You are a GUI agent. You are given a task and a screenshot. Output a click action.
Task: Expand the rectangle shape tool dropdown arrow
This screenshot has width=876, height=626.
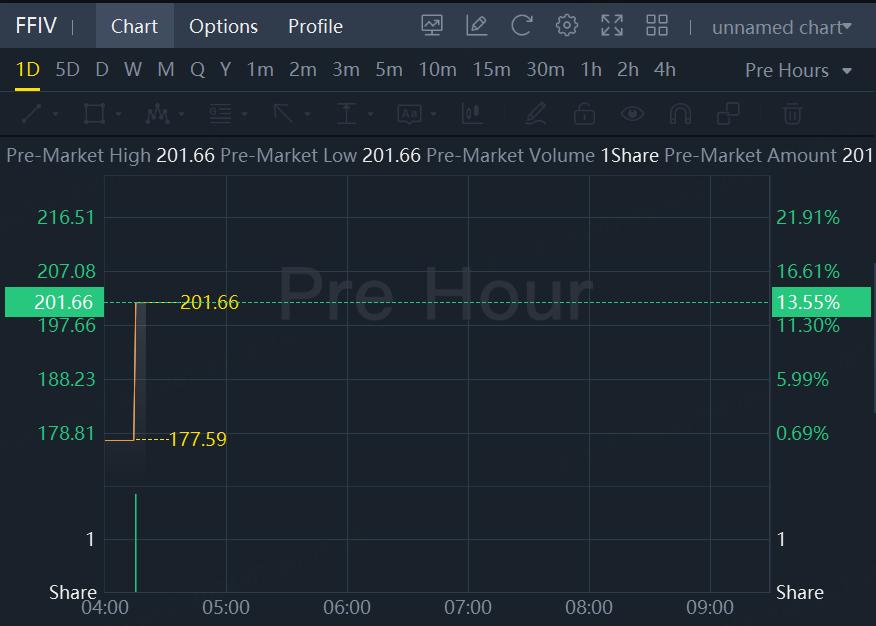click(118, 115)
